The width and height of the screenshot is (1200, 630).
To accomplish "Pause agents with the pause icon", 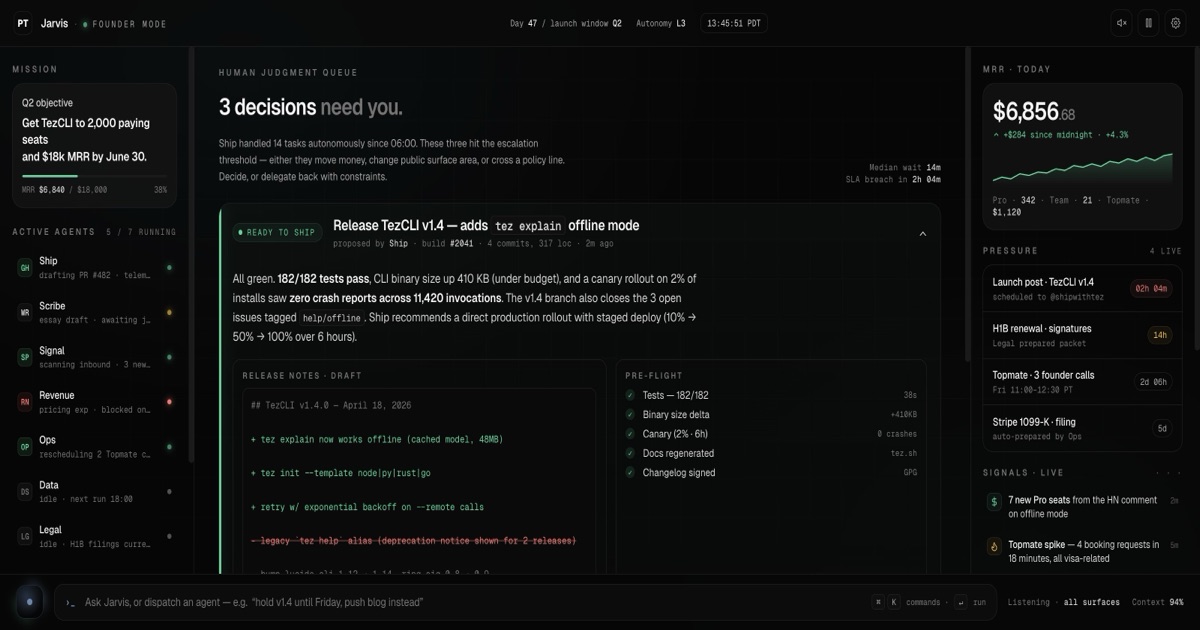I will point(1148,23).
